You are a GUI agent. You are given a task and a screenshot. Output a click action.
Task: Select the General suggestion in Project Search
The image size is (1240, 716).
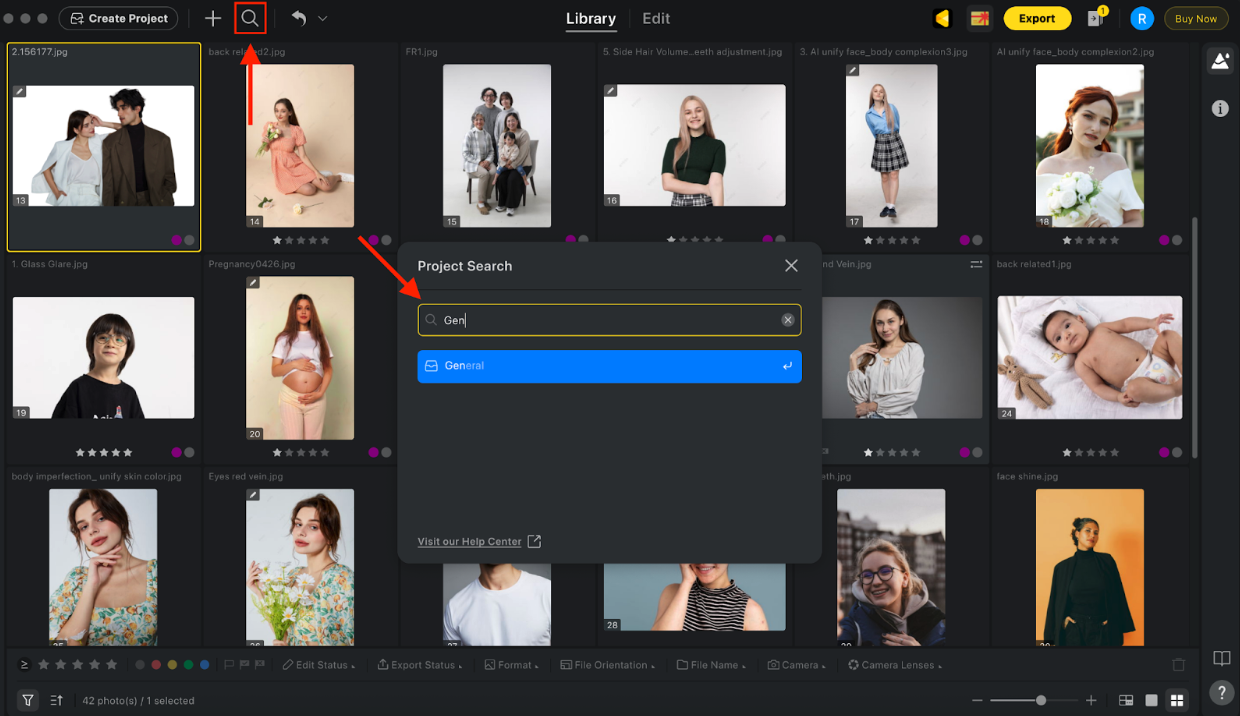[609, 367]
